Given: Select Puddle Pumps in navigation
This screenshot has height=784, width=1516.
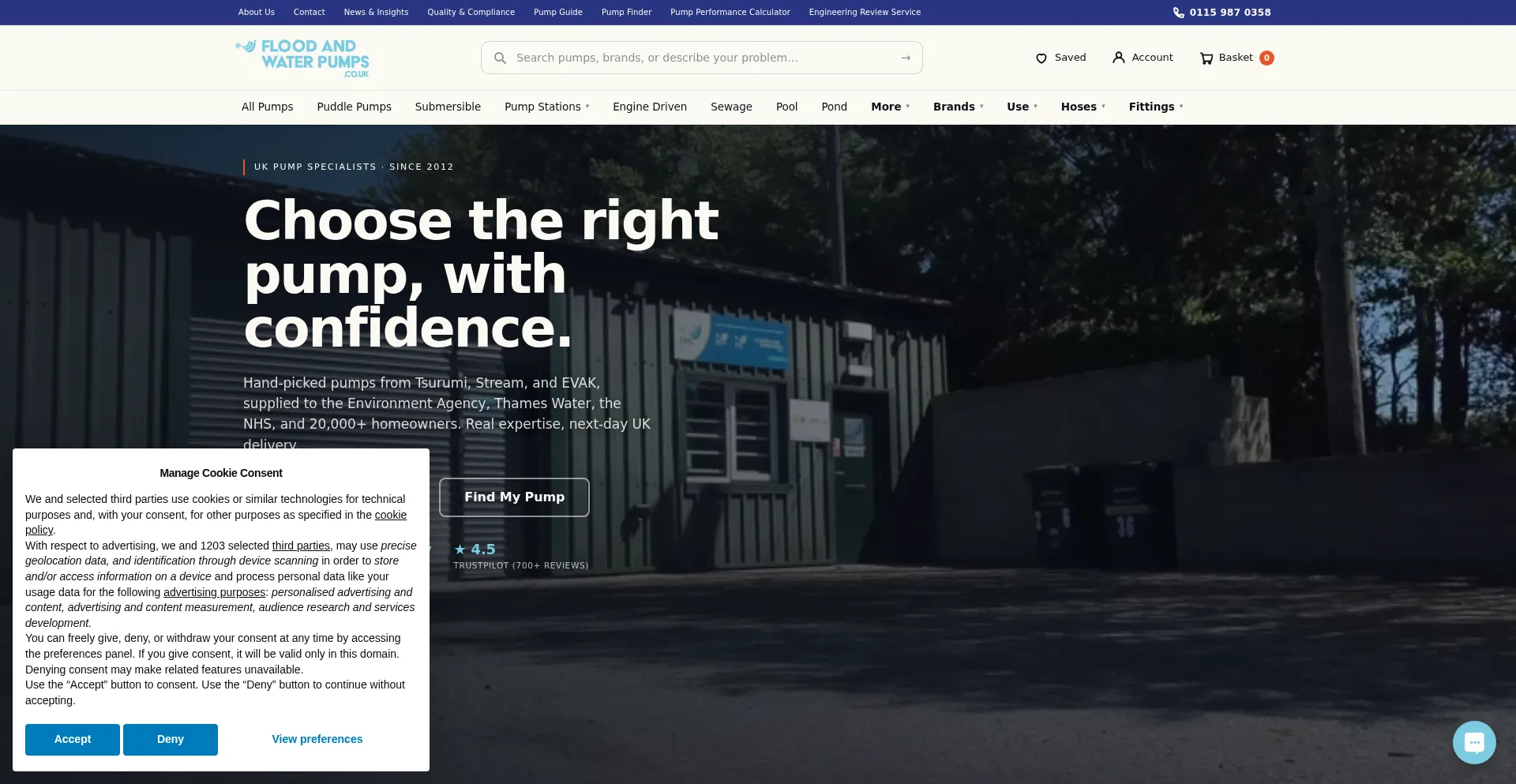Looking at the screenshot, I should (x=354, y=107).
